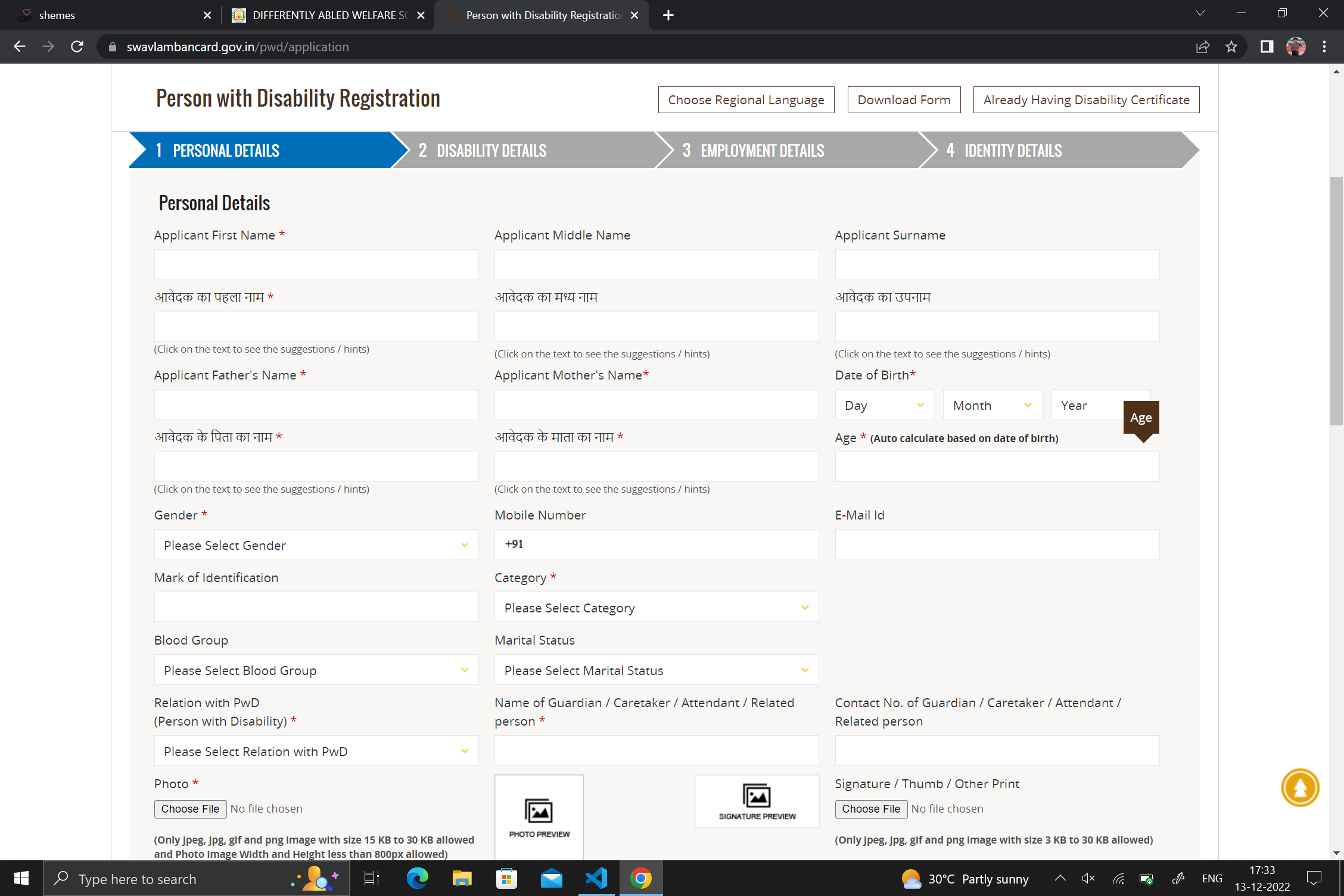Viewport: 1344px width, 896px height.
Task: Click Choose File button under Photo
Action: tap(190, 808)
